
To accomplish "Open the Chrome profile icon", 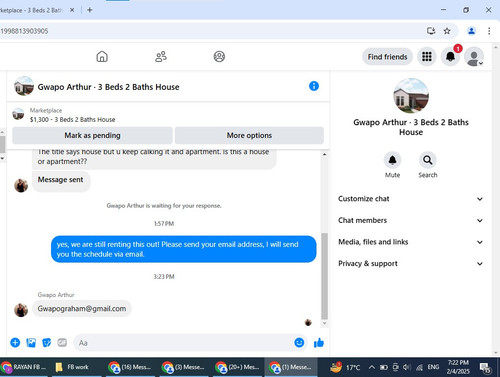I will coord(471,31).
